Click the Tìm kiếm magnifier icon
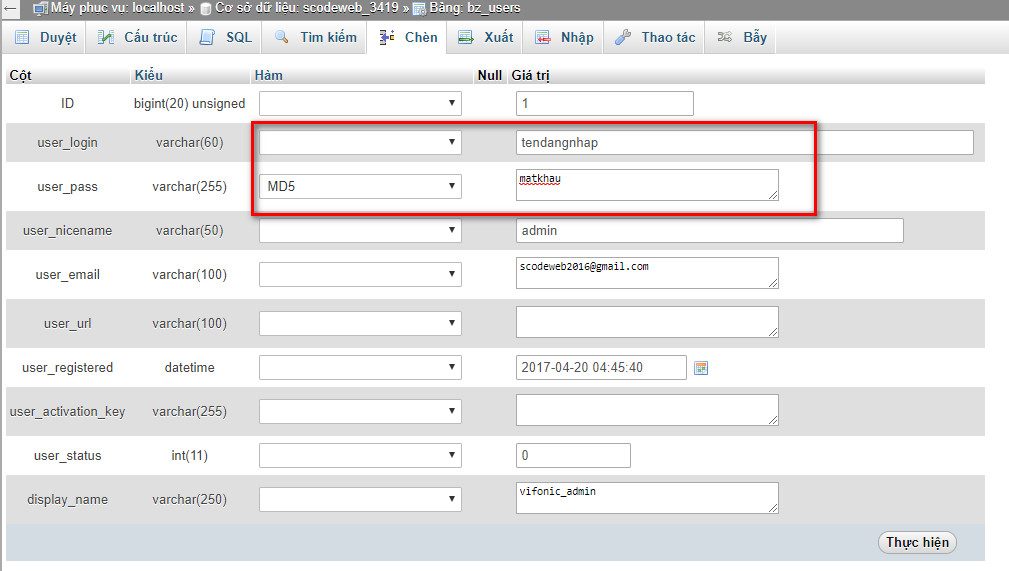Screen dimensions: 1009x571 pyautogui.click(x=282, y=38)
